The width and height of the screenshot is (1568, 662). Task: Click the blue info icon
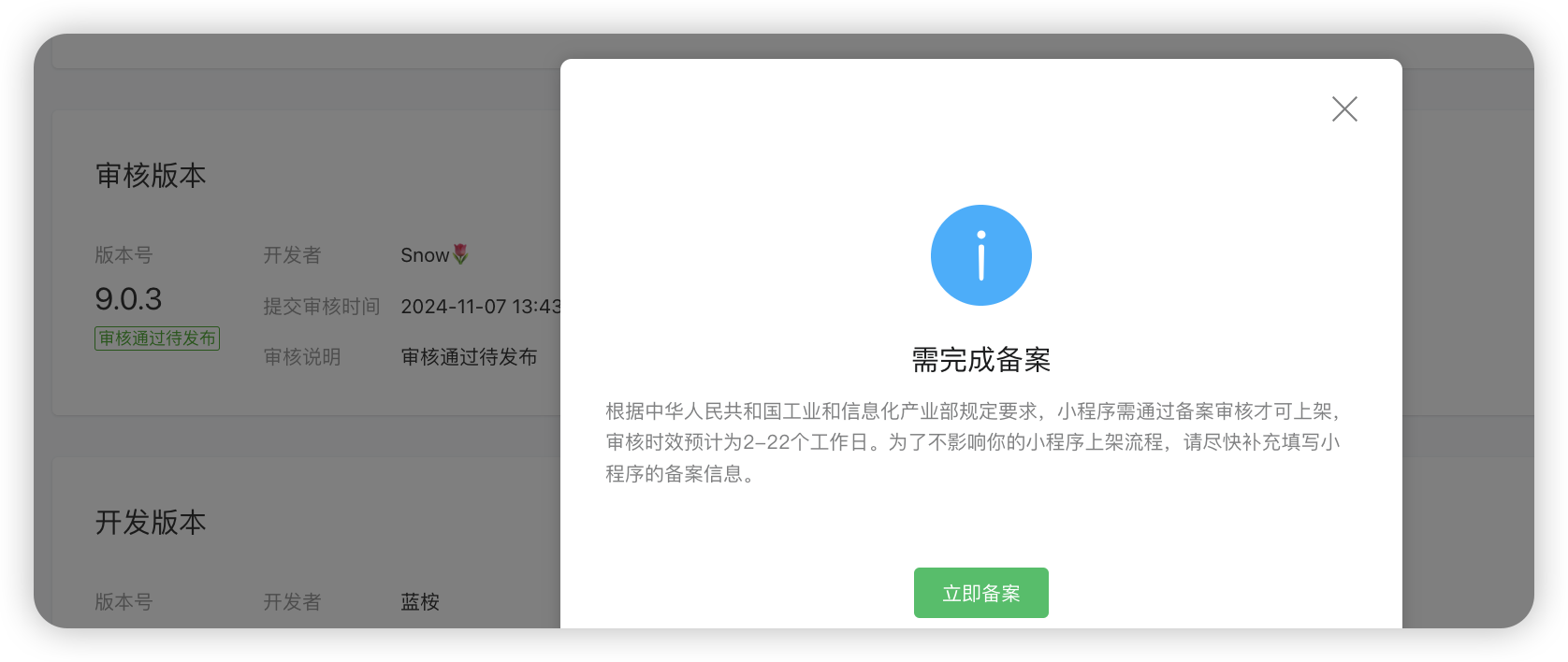pos(980,255)
